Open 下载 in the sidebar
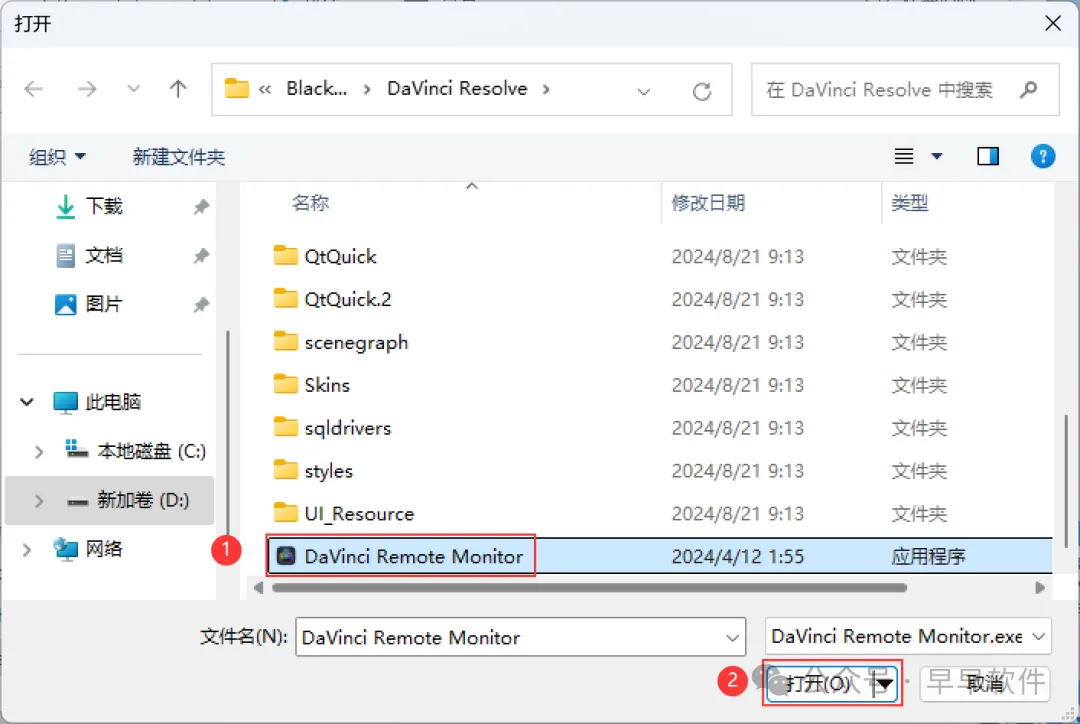The image size is (1080, 724). click(x=103, y=206)
